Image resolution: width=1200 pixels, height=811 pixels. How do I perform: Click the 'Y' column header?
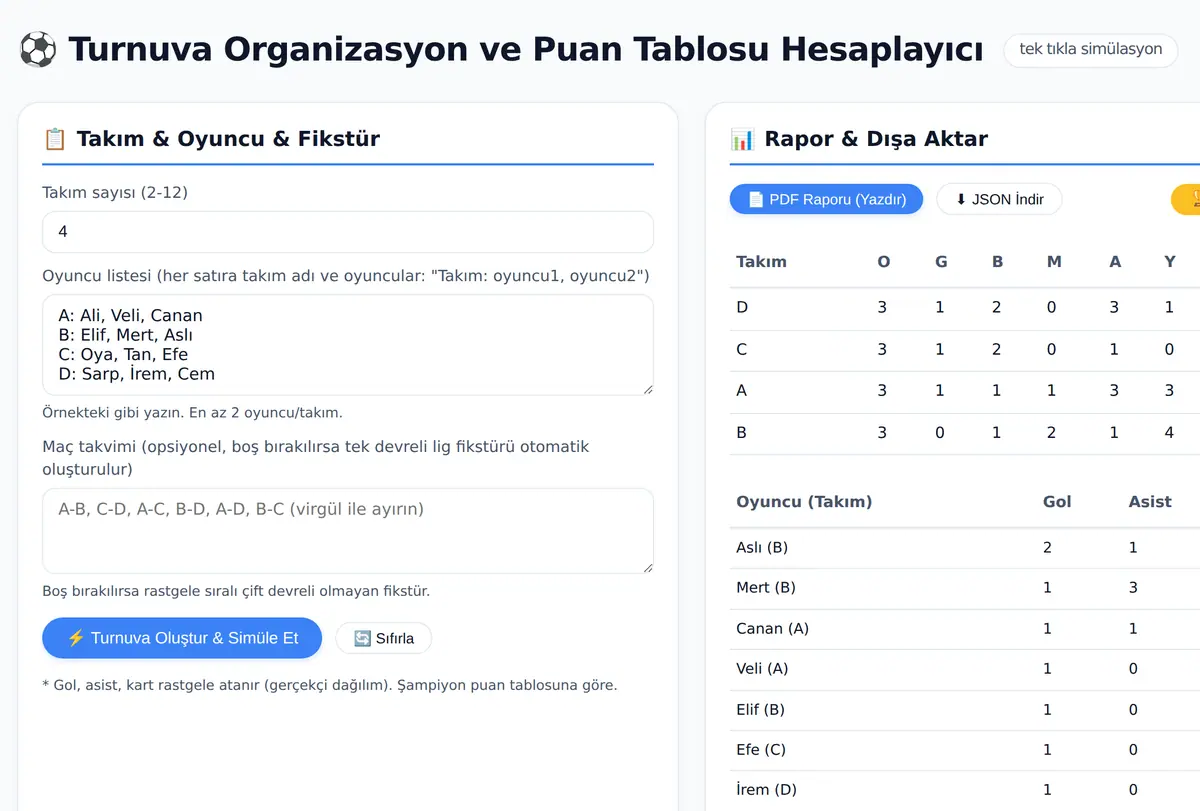click(x=1170, y=262)
